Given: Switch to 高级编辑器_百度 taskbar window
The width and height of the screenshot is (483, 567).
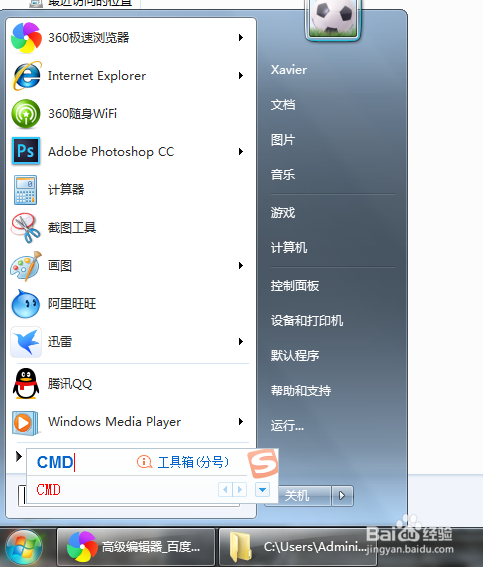Looking at the screenshot, I should (x=136, y=547).
